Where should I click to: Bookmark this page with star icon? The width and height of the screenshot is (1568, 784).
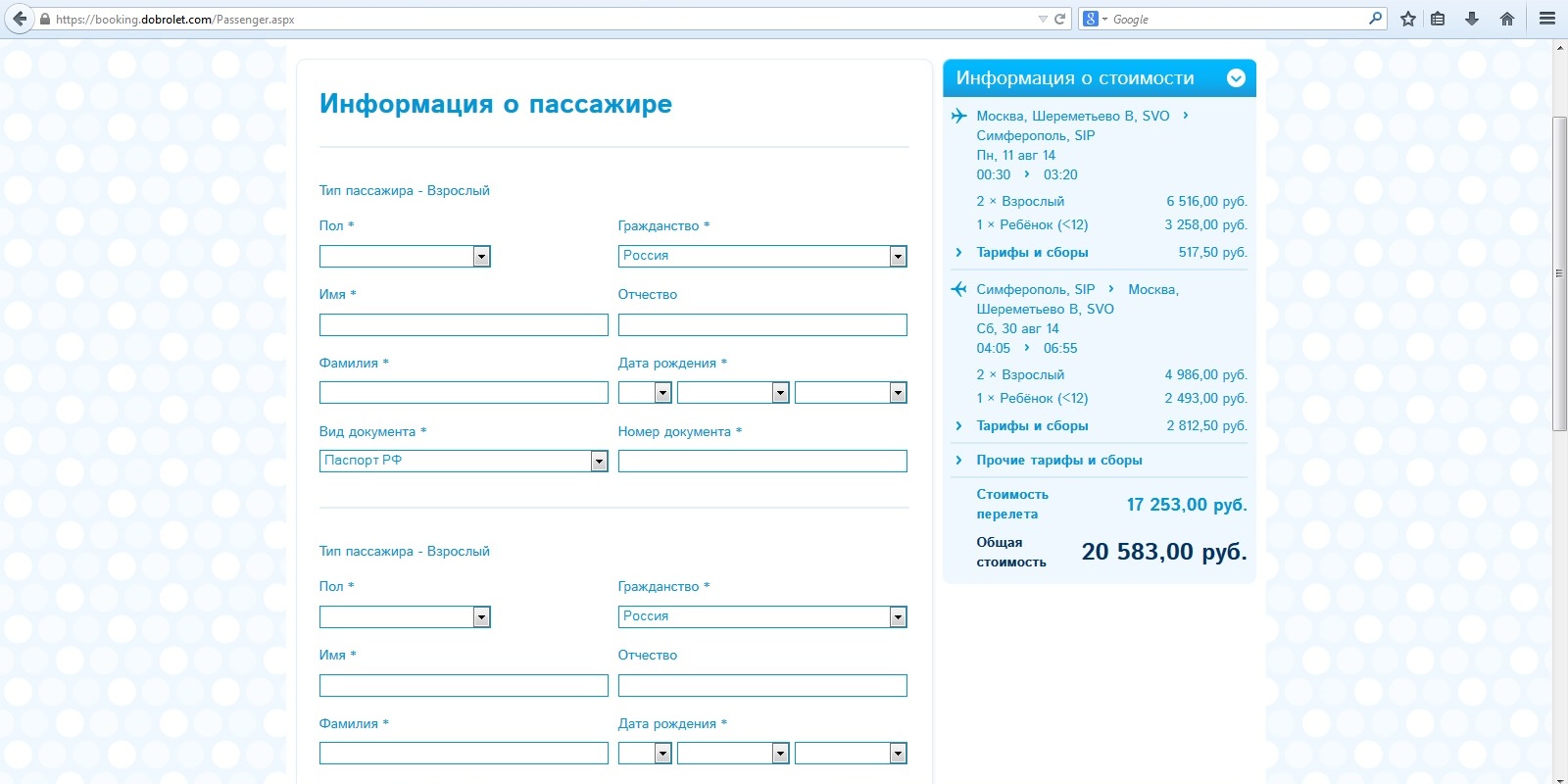point(1408,19)
